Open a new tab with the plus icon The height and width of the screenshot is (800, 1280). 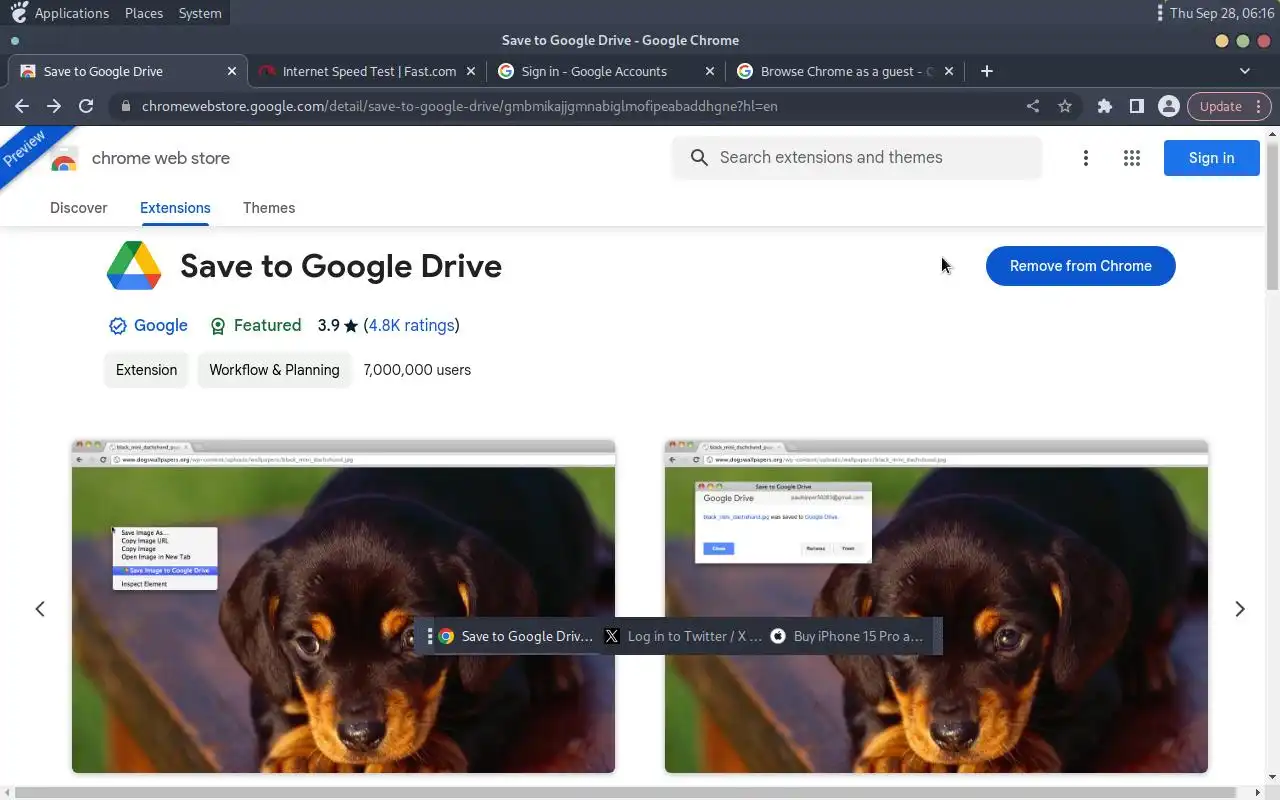click(x=987, y=71)
